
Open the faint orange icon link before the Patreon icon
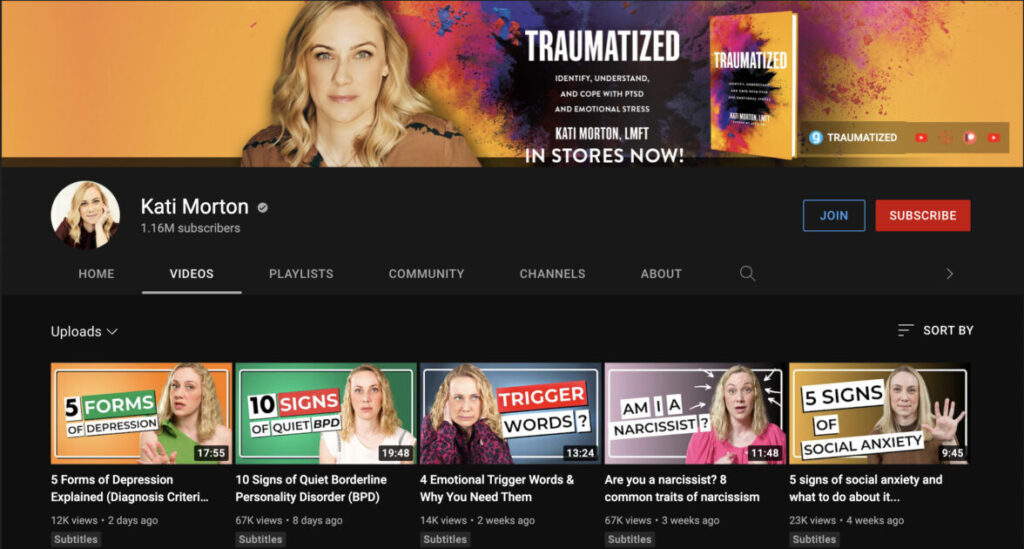pyautogui.click(x=946, y=138)
